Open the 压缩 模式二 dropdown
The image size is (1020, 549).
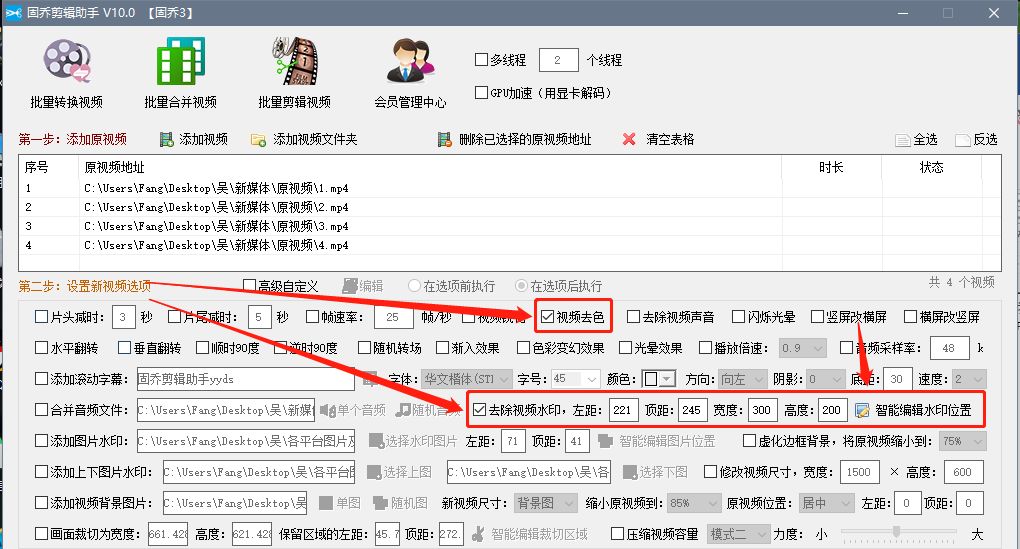click(738, 534)
